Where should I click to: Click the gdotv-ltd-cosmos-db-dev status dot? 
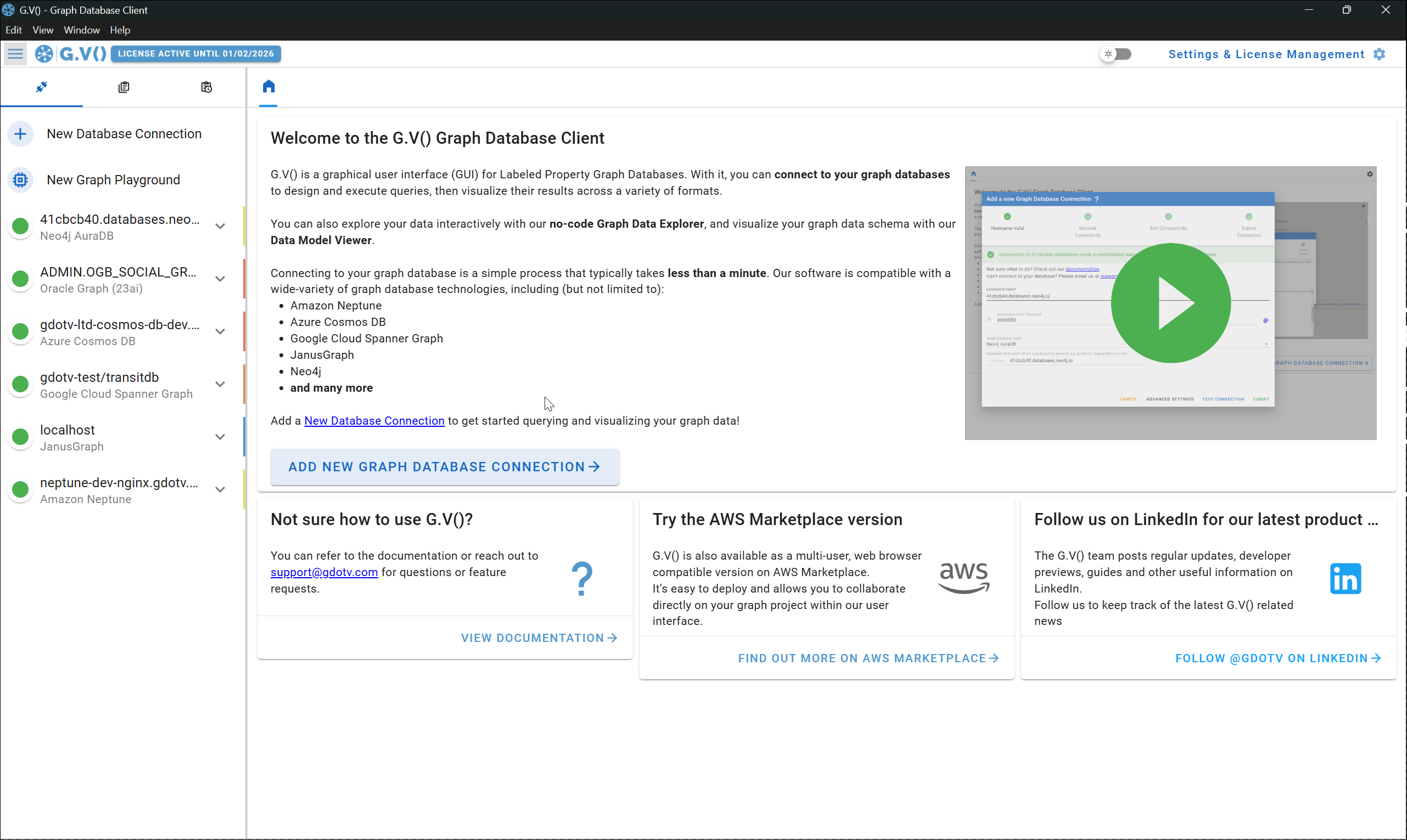tap(20, 331)
